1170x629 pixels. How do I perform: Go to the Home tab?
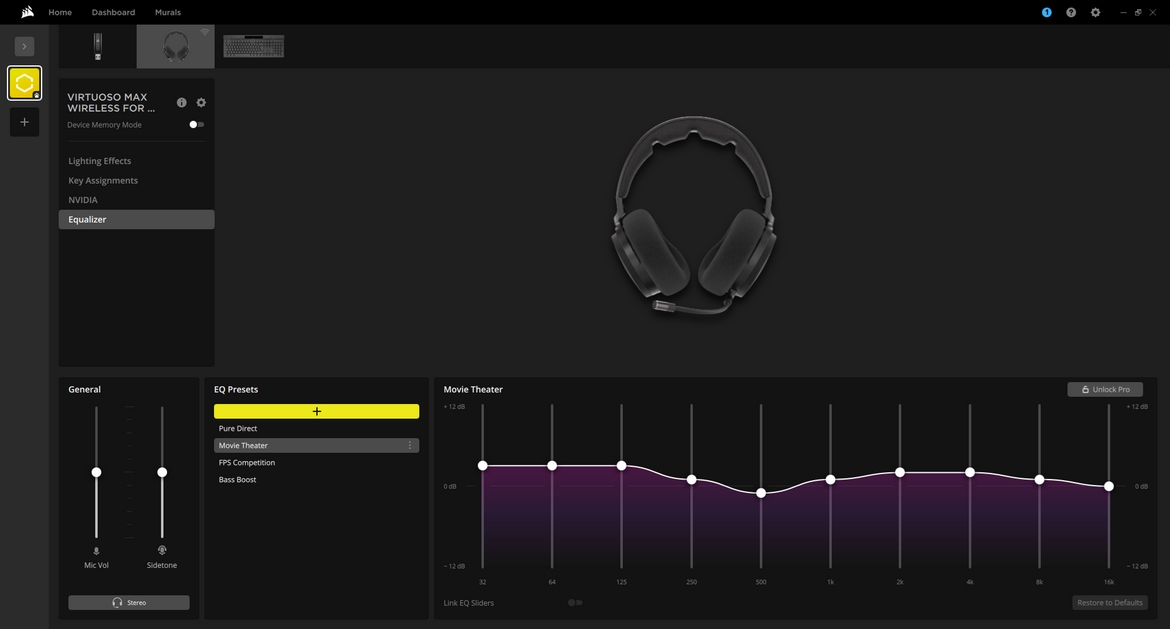point(60,12)
